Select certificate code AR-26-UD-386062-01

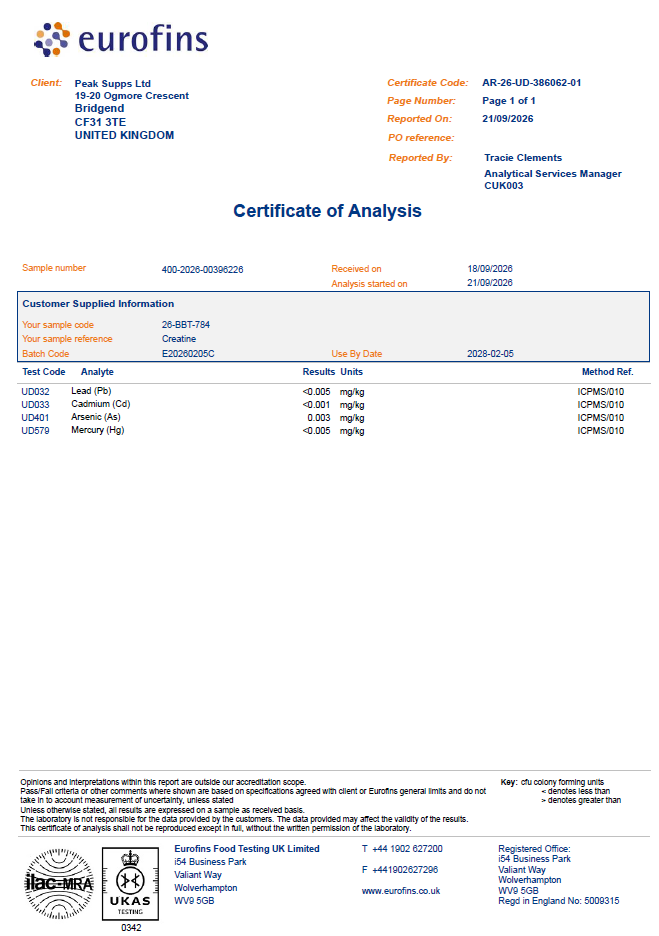531,82
